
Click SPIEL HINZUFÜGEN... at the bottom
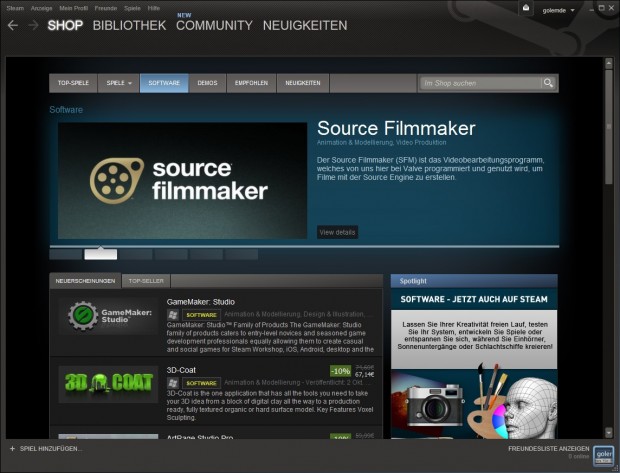pos(51,448)
